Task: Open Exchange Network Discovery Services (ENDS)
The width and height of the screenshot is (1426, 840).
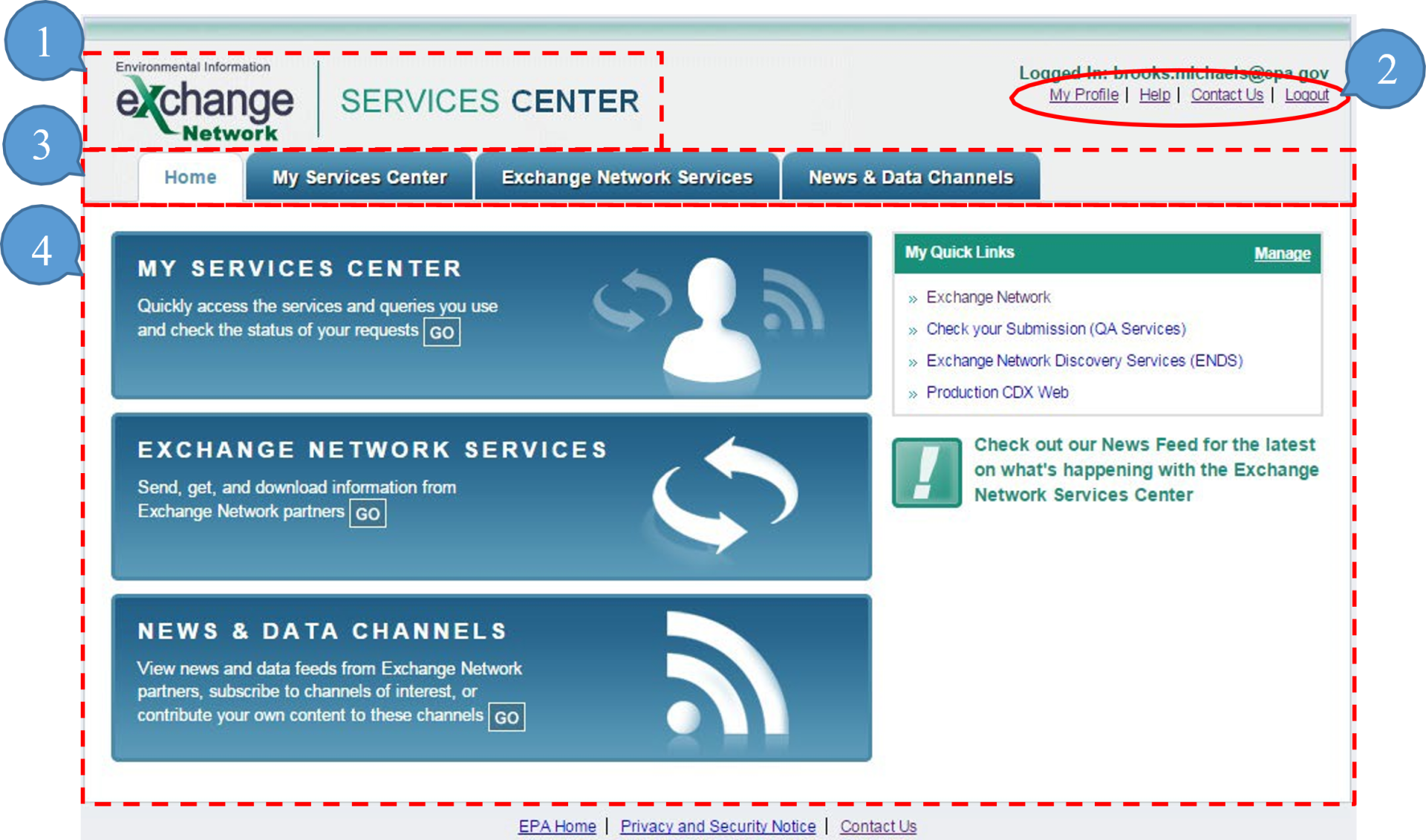Action: (1084, 360)
